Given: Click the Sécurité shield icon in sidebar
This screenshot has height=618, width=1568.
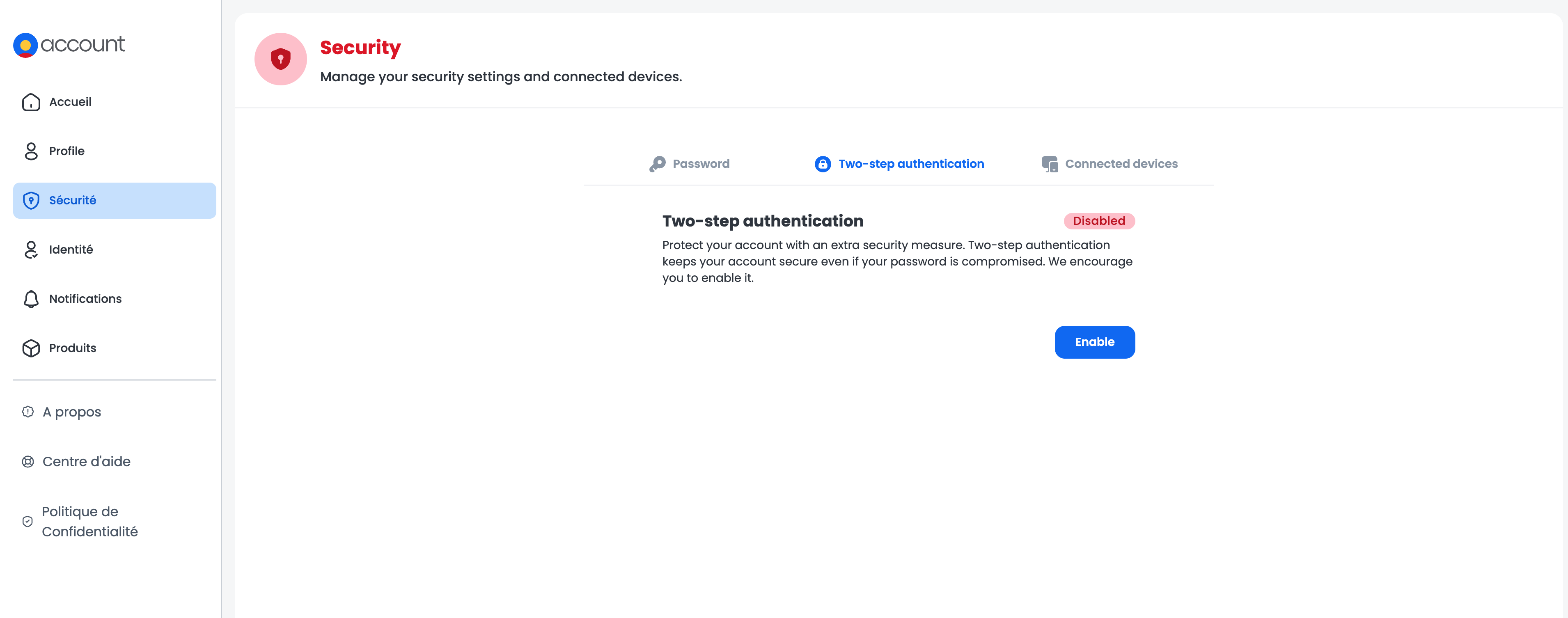Looking at the screenshot, I should click(31, 201).
